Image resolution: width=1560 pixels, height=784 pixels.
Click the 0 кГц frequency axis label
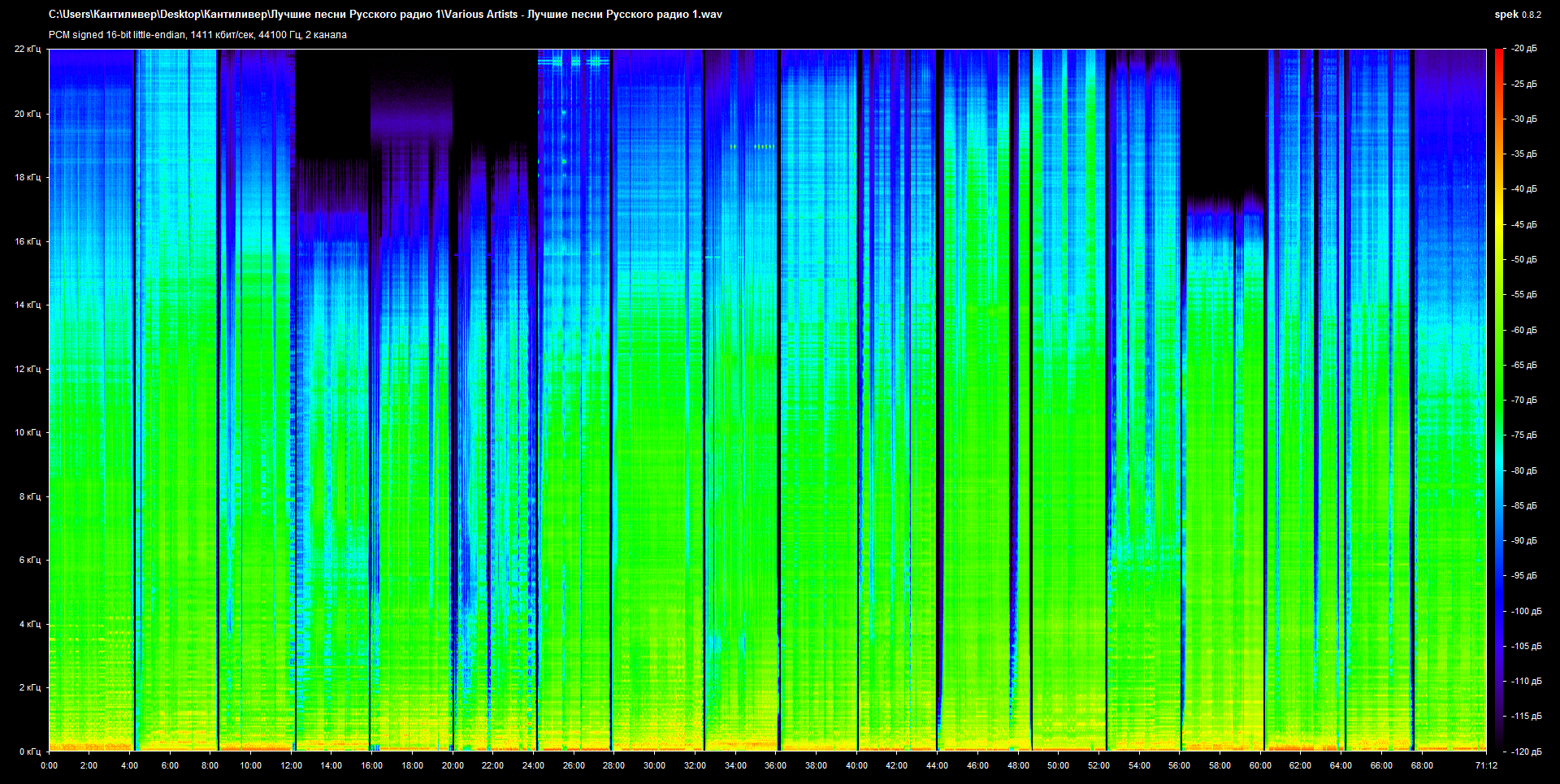pyautogui.click(x=29, y=752)
